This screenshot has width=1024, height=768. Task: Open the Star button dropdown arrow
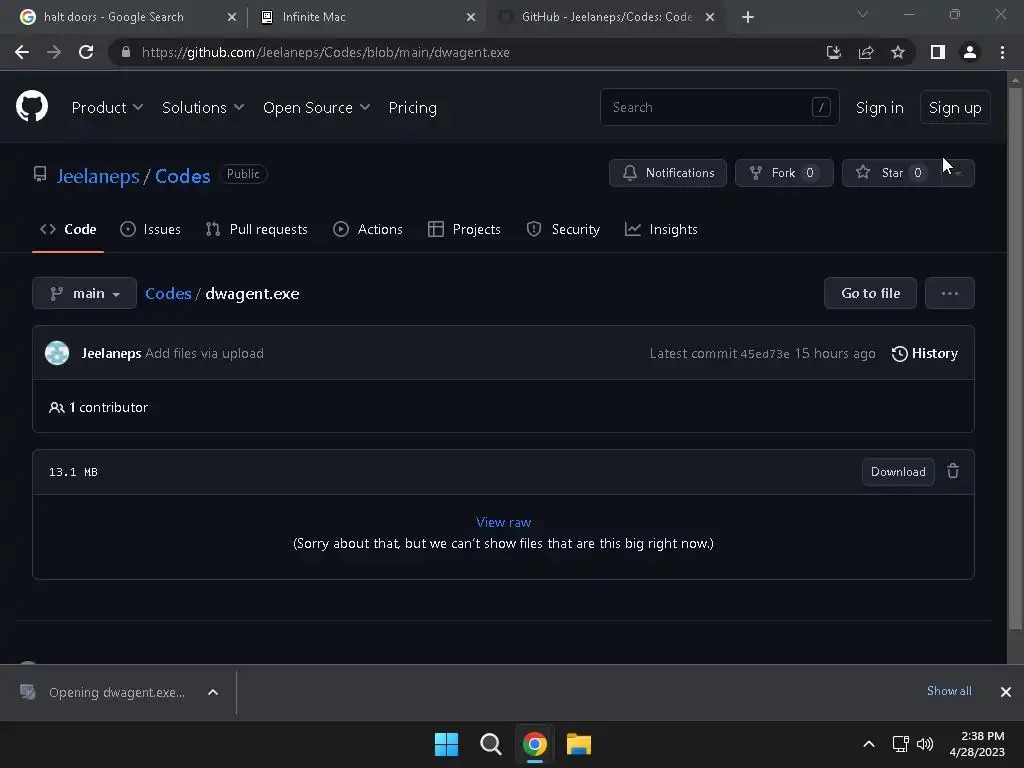[x=958, y=173]
